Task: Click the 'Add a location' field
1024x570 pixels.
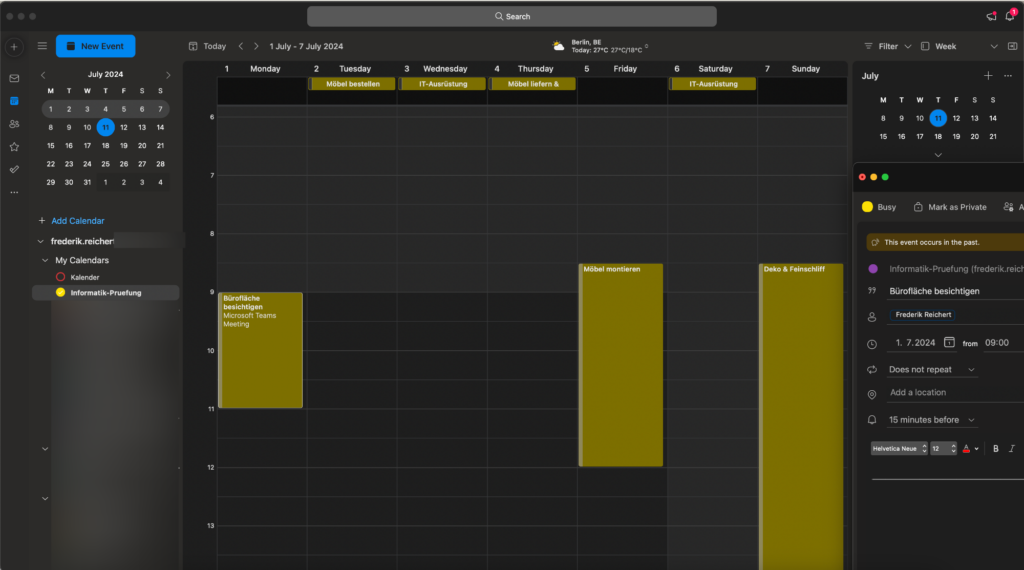Action: [x=940, y=393]
